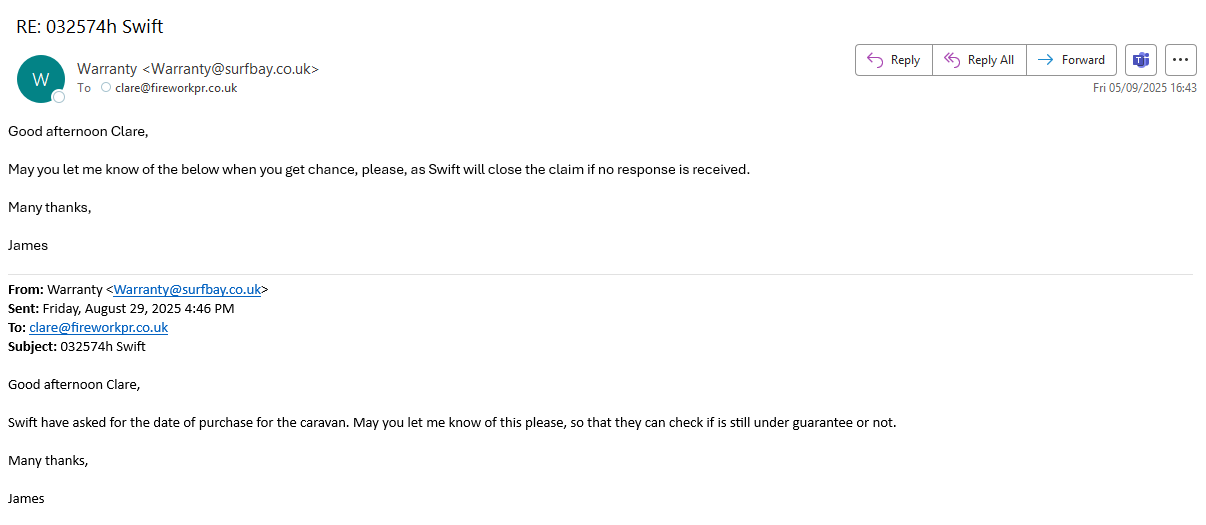The width and height of the screenshot is (1206, 525).
Task: Click the top greeting Good afternoon Clare
Action: pyautogui.click(x=77, y=131)
